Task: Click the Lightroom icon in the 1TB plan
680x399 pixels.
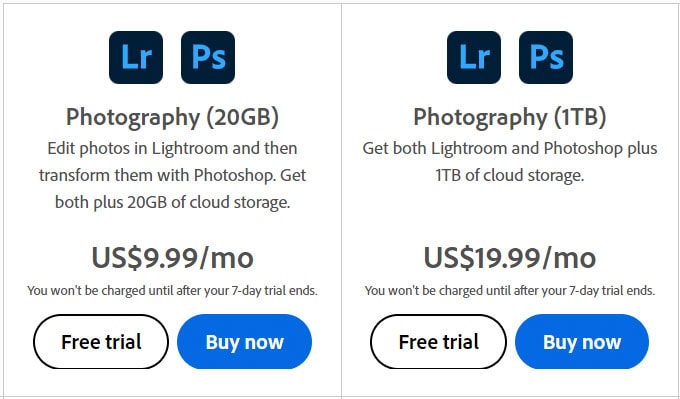Action: [x=474, y=57]
